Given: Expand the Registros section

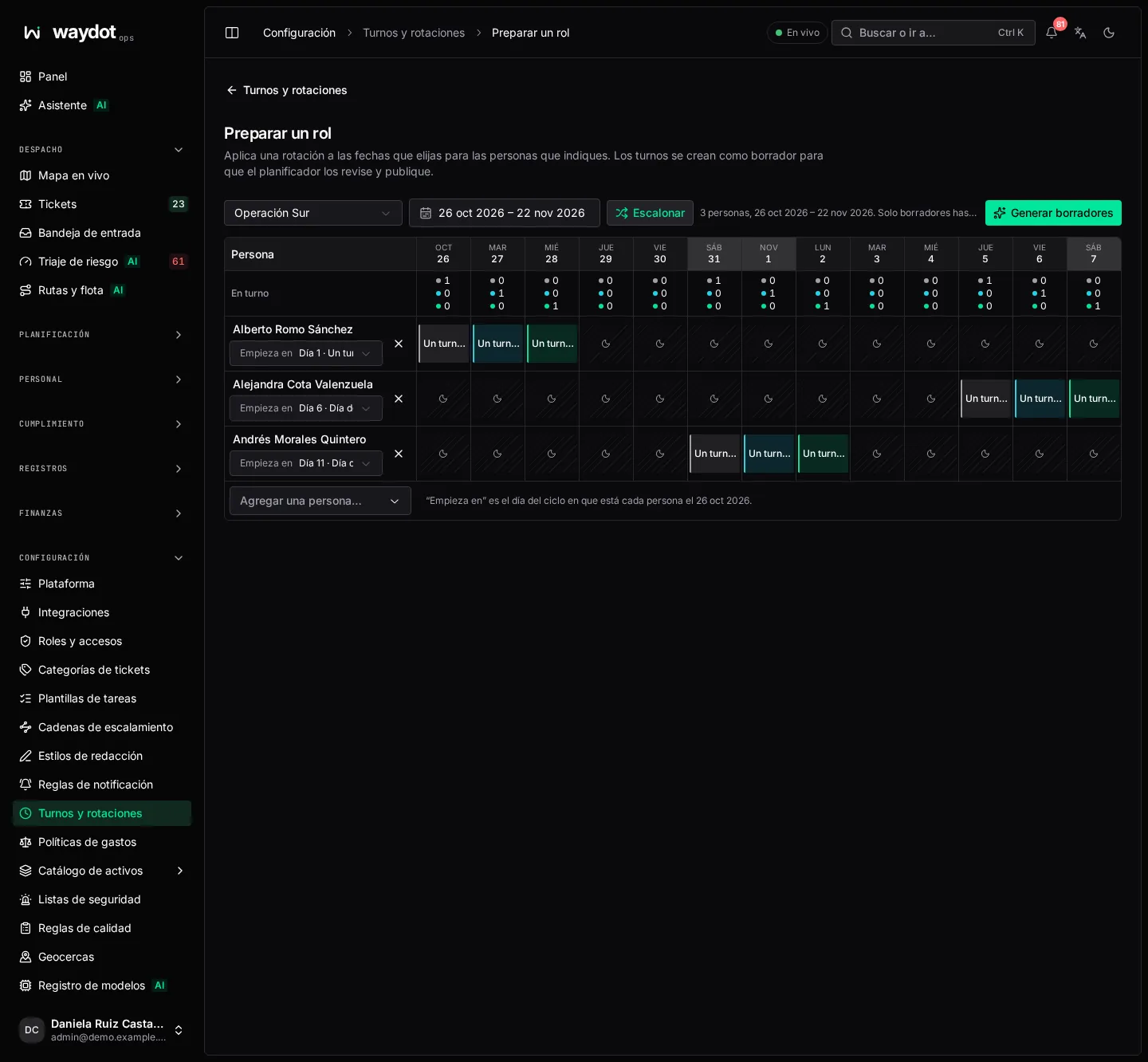Looking at the screenshot, I should (102, 469).
